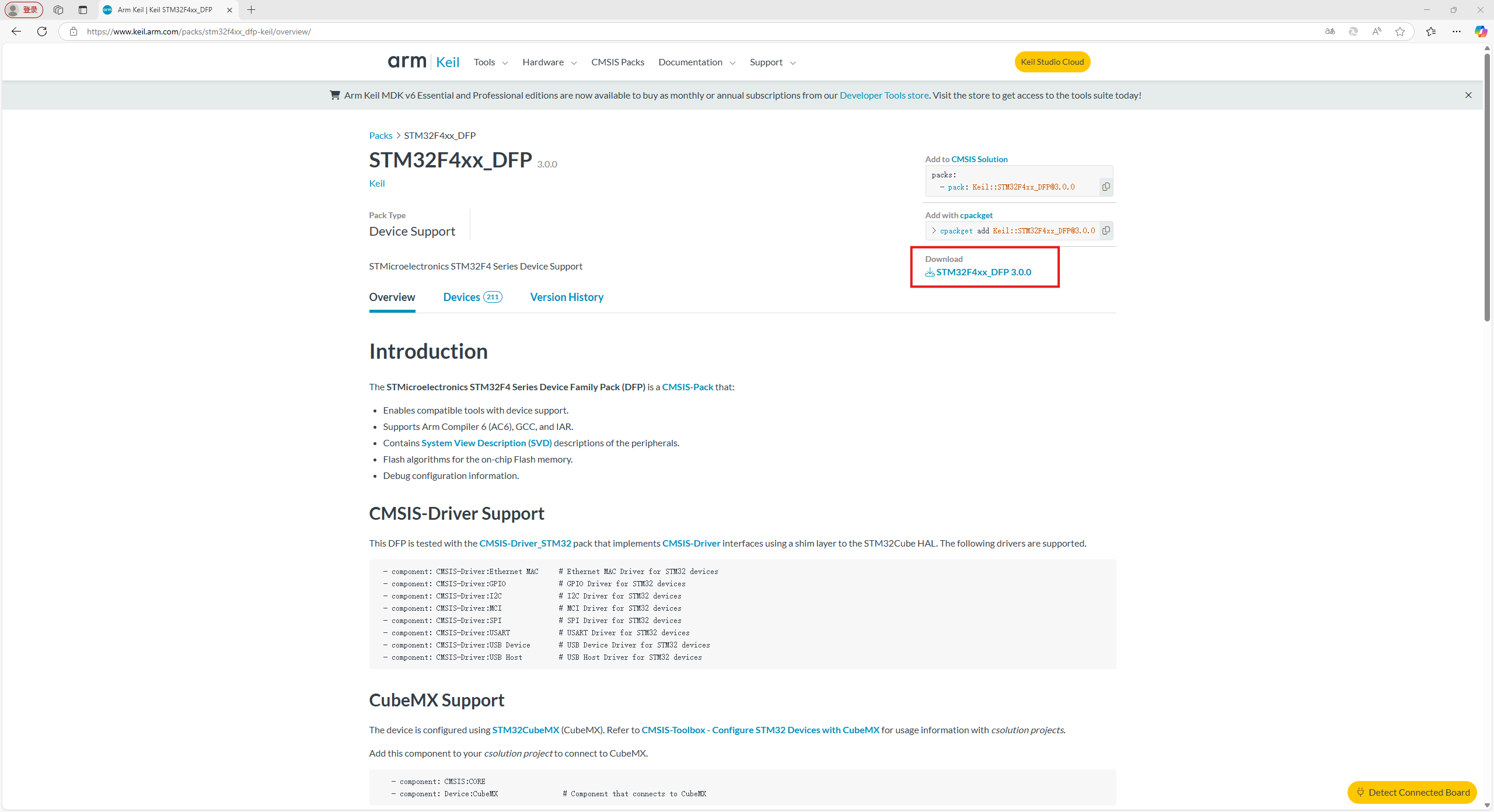Viewport: 1494px width, 812px height.
Task: Click the STM32F4xx_DFP page title
Action: pyautogui.click(x=451, y=160)
